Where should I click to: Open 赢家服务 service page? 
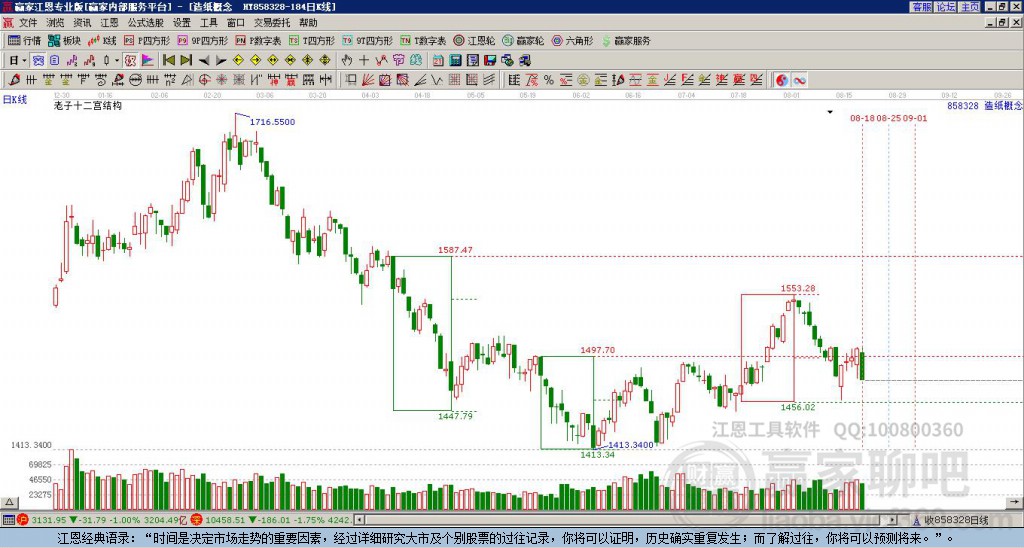626,40
